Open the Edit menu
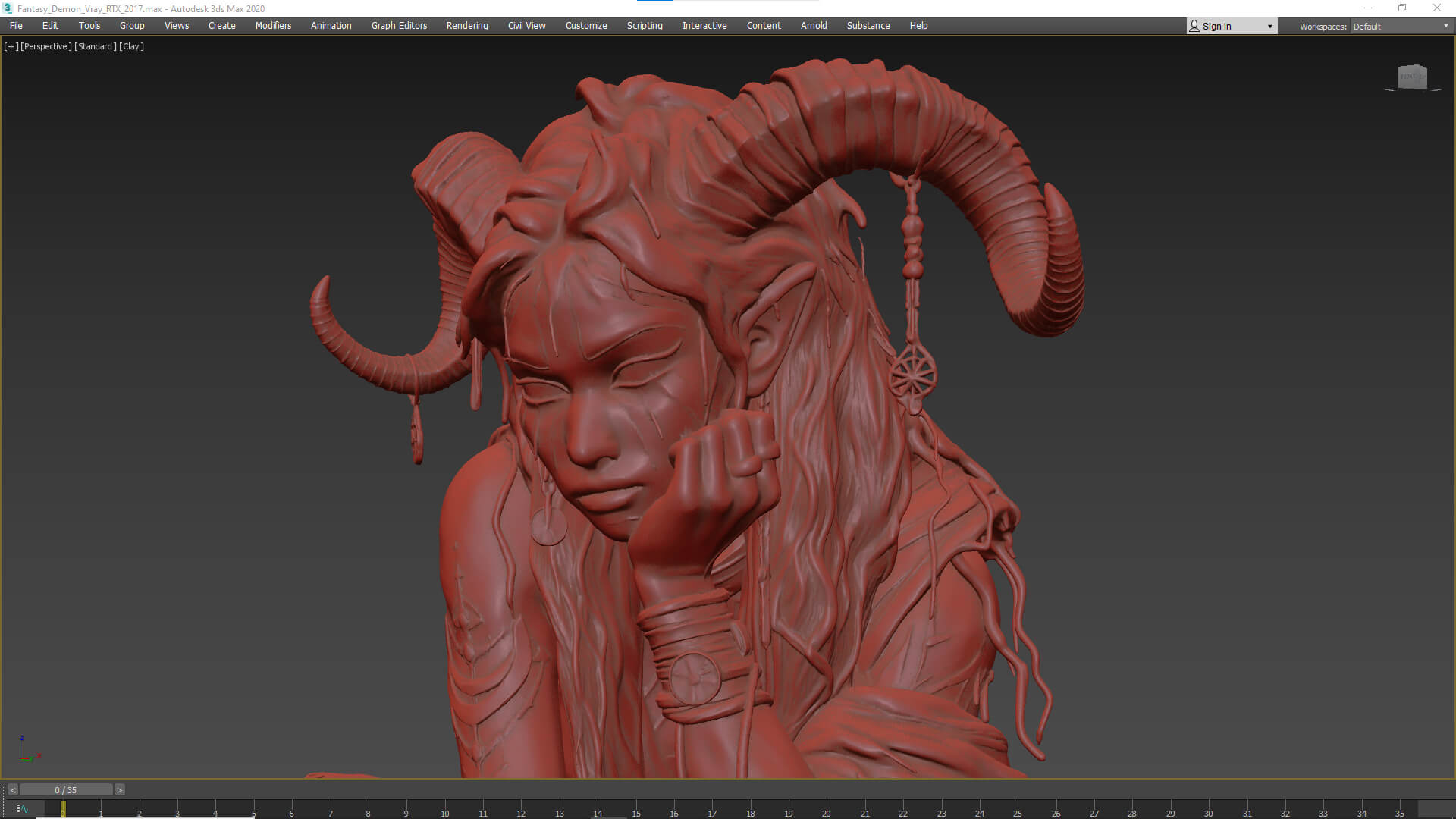The width and height of the screenshot is (1456, 819). click(x=50, y=25)
